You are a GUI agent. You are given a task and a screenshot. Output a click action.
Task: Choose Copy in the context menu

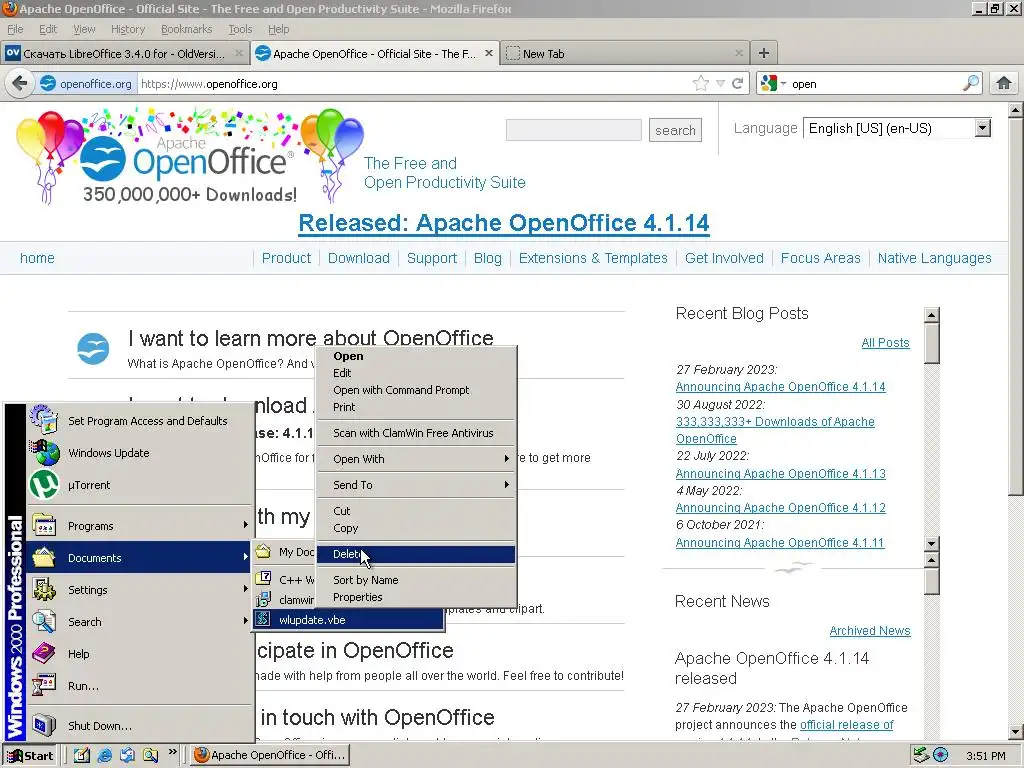coord(416,528)
